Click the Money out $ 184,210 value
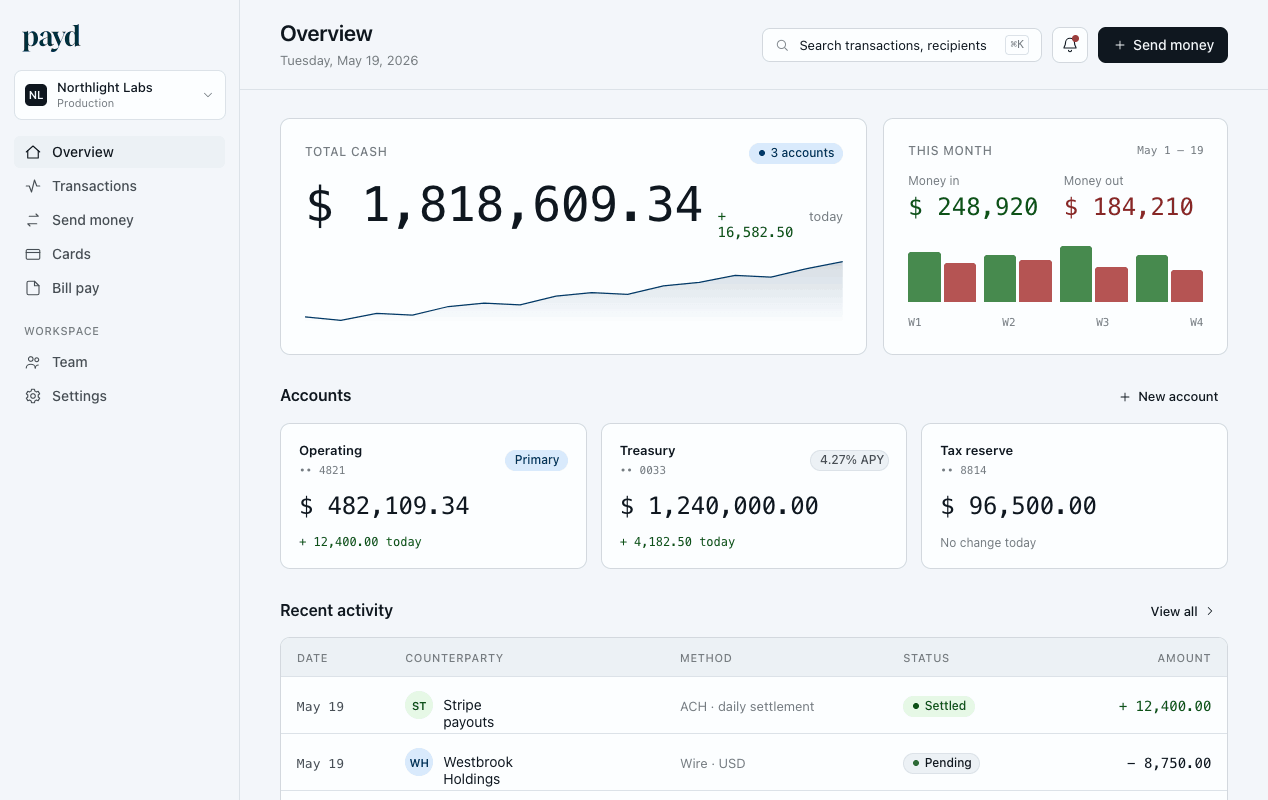The height and width of the screenshot is (800, 1268). click(x=1129, y=207)
